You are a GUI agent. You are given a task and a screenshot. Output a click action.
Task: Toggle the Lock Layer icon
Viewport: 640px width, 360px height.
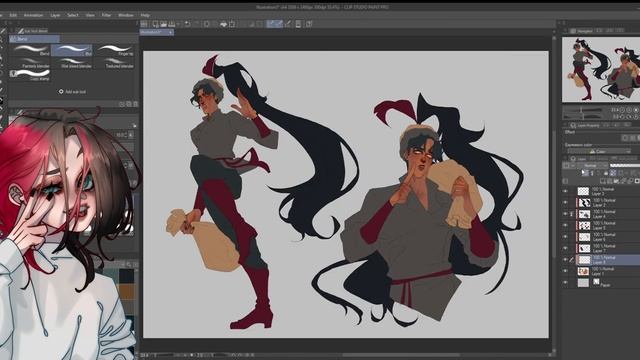[x=606, y=173]
